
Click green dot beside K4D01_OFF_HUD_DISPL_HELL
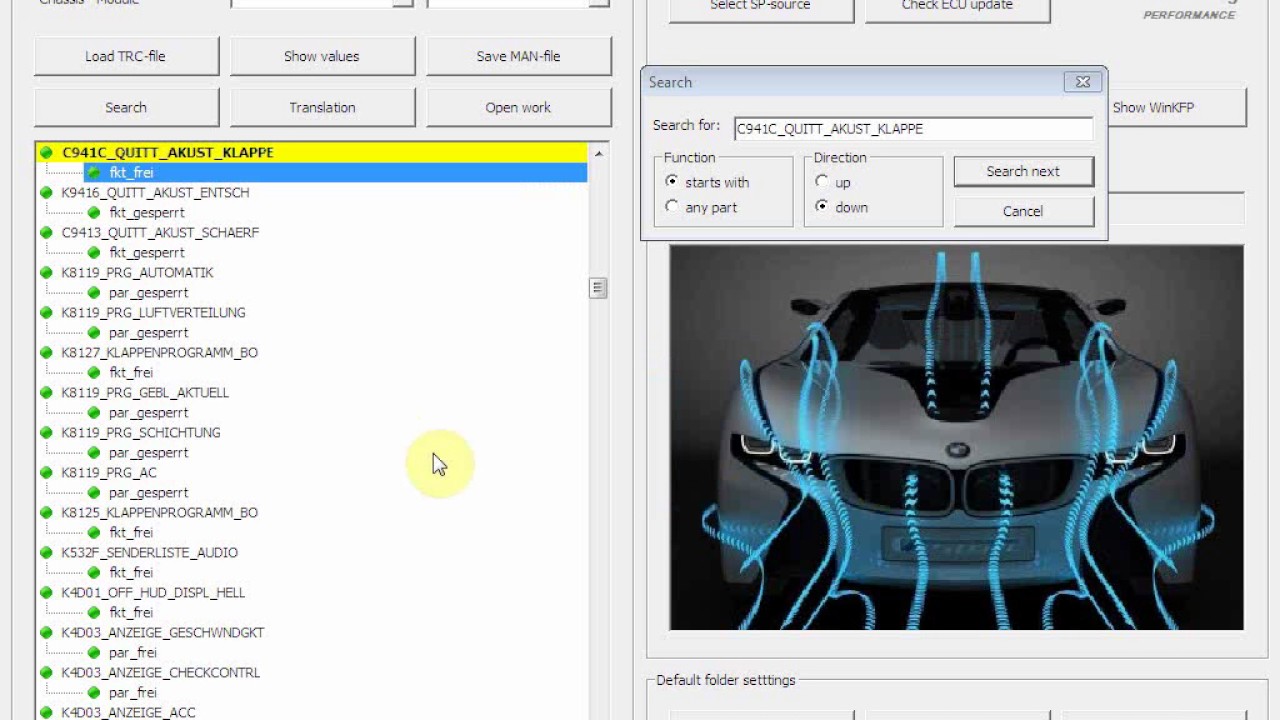tap(46, 593)
